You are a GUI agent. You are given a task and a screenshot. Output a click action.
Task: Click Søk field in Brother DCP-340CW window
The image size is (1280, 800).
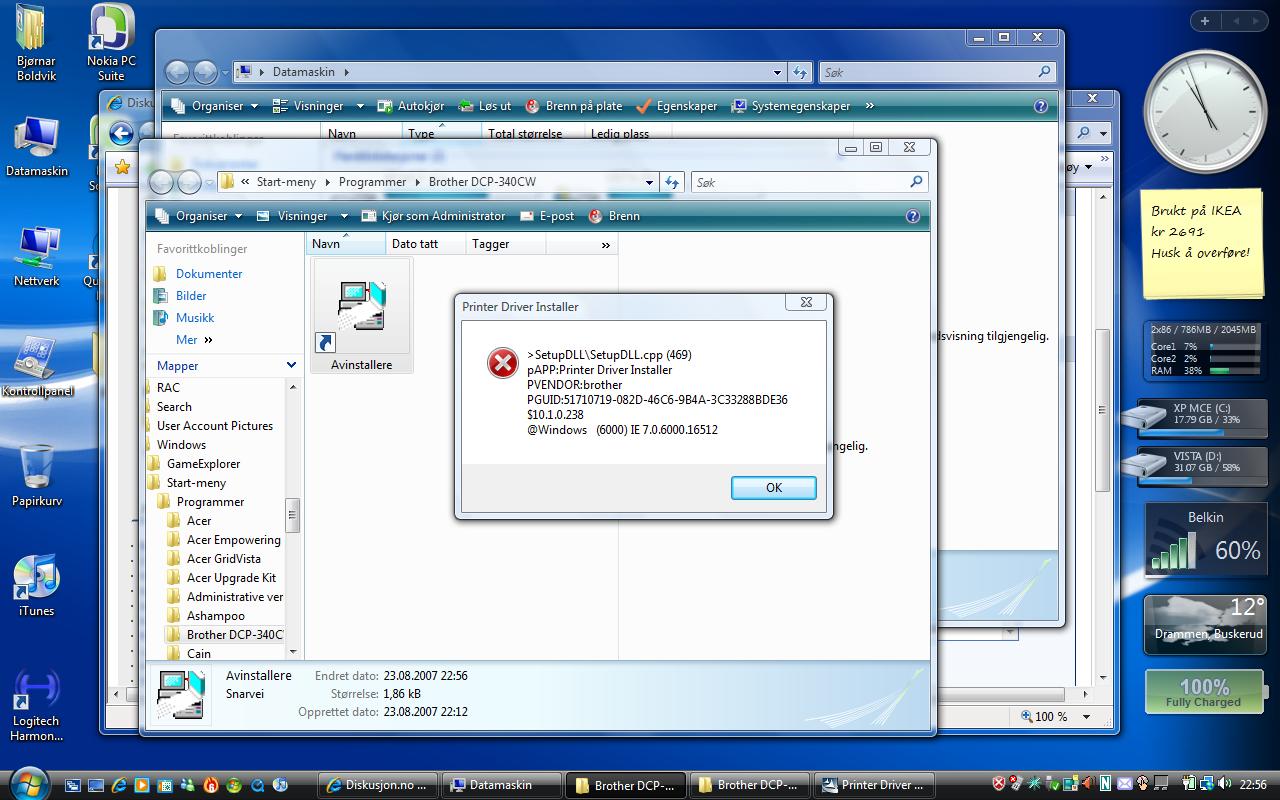pos(808,182)
